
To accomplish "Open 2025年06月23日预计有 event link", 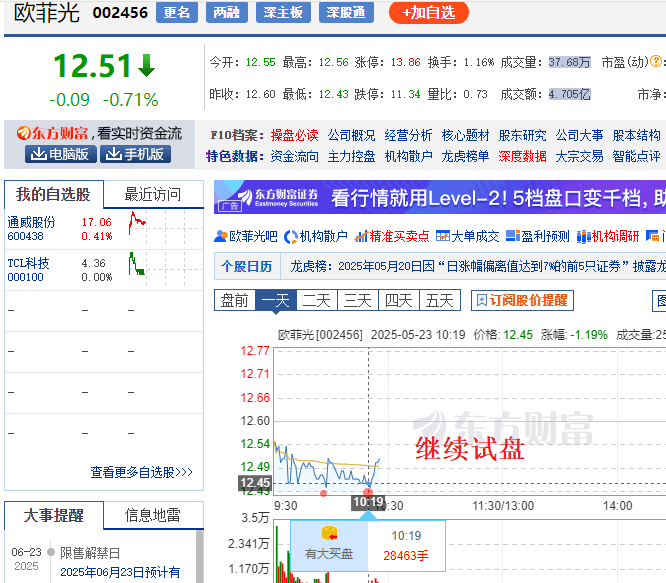I will point(120,572).
